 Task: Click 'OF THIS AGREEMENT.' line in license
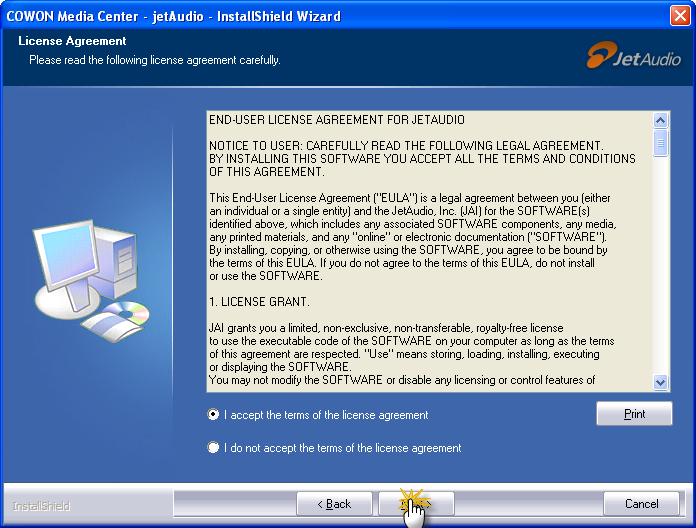(x=267, y=172)
